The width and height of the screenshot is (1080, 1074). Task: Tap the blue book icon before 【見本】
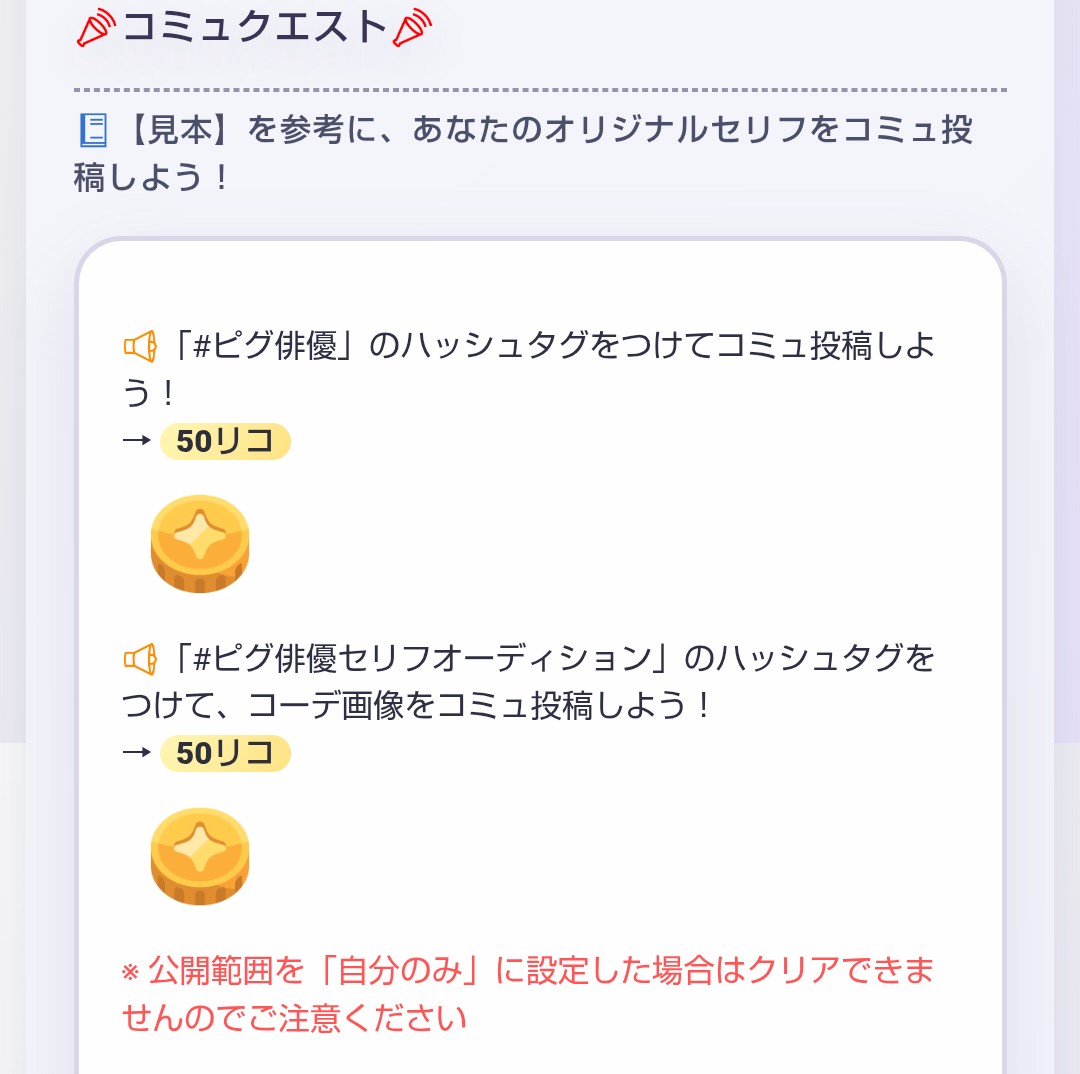point(93,131)
